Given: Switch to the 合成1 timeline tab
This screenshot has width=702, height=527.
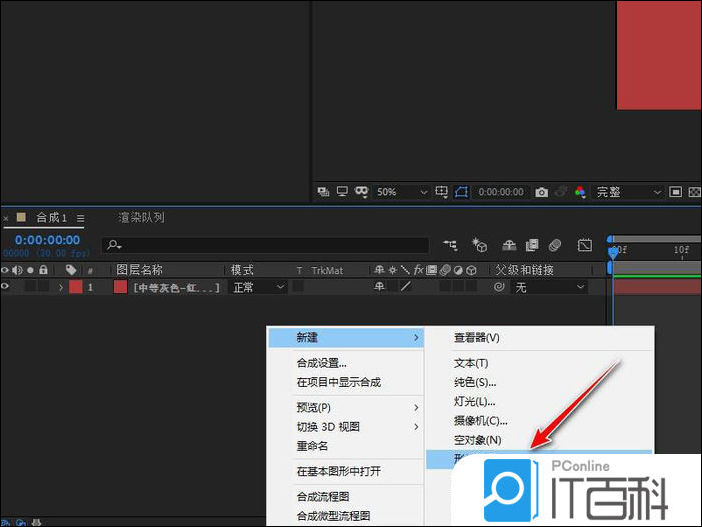Looking at the screenshot, I should pyautogui.click(x=51, y=218).
